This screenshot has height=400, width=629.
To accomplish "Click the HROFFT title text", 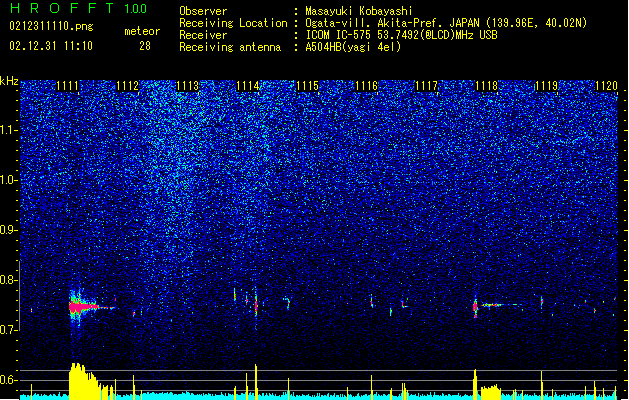I will coord(62,8).
